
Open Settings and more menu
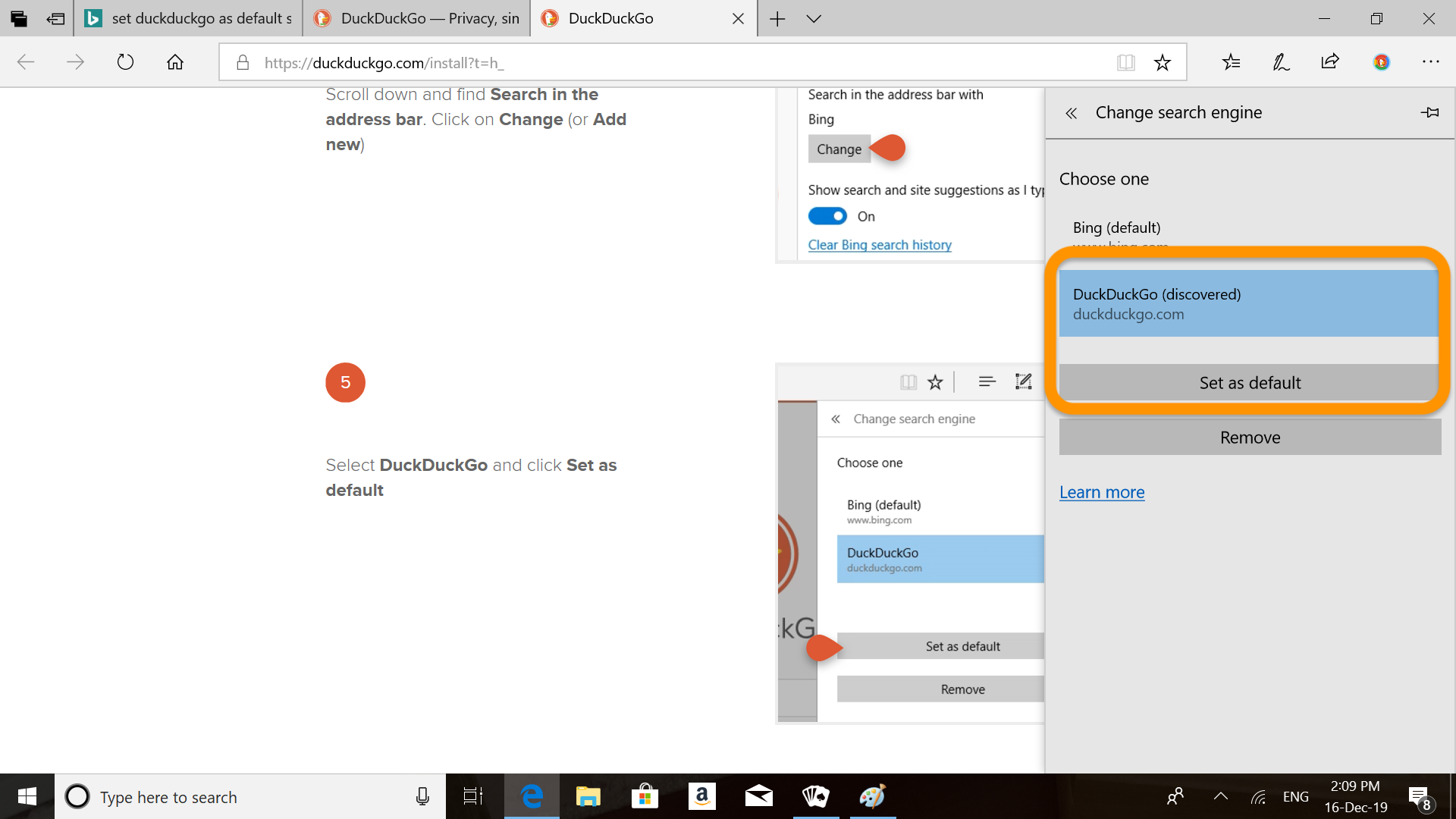click(1431, 62)
